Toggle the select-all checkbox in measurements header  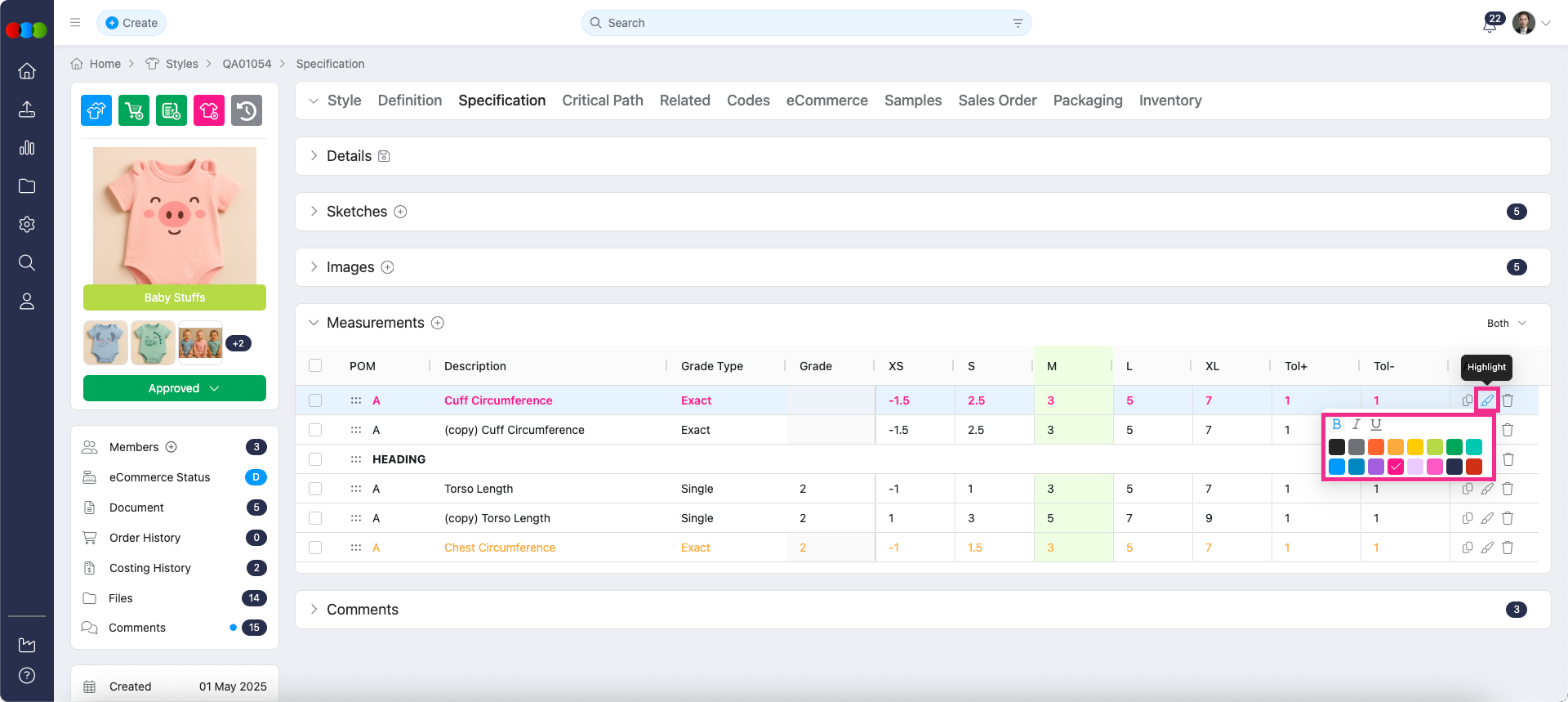point(315,366)
